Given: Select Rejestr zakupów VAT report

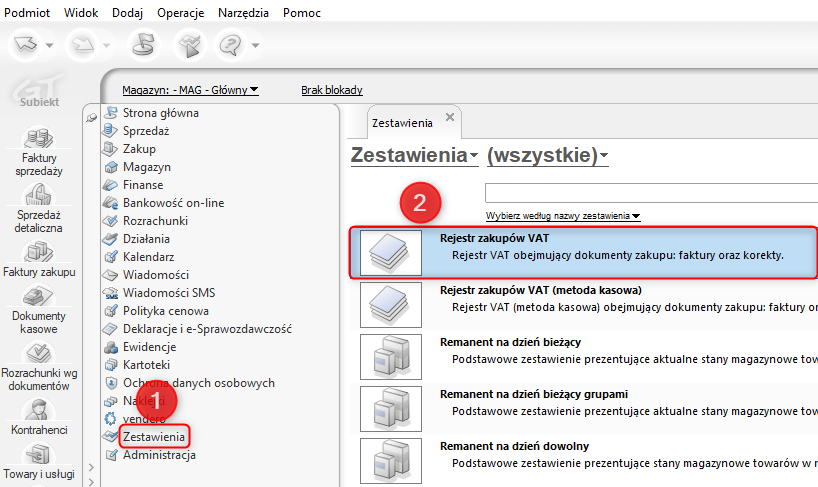Looking at the screenshot, I should coord(583,253).
